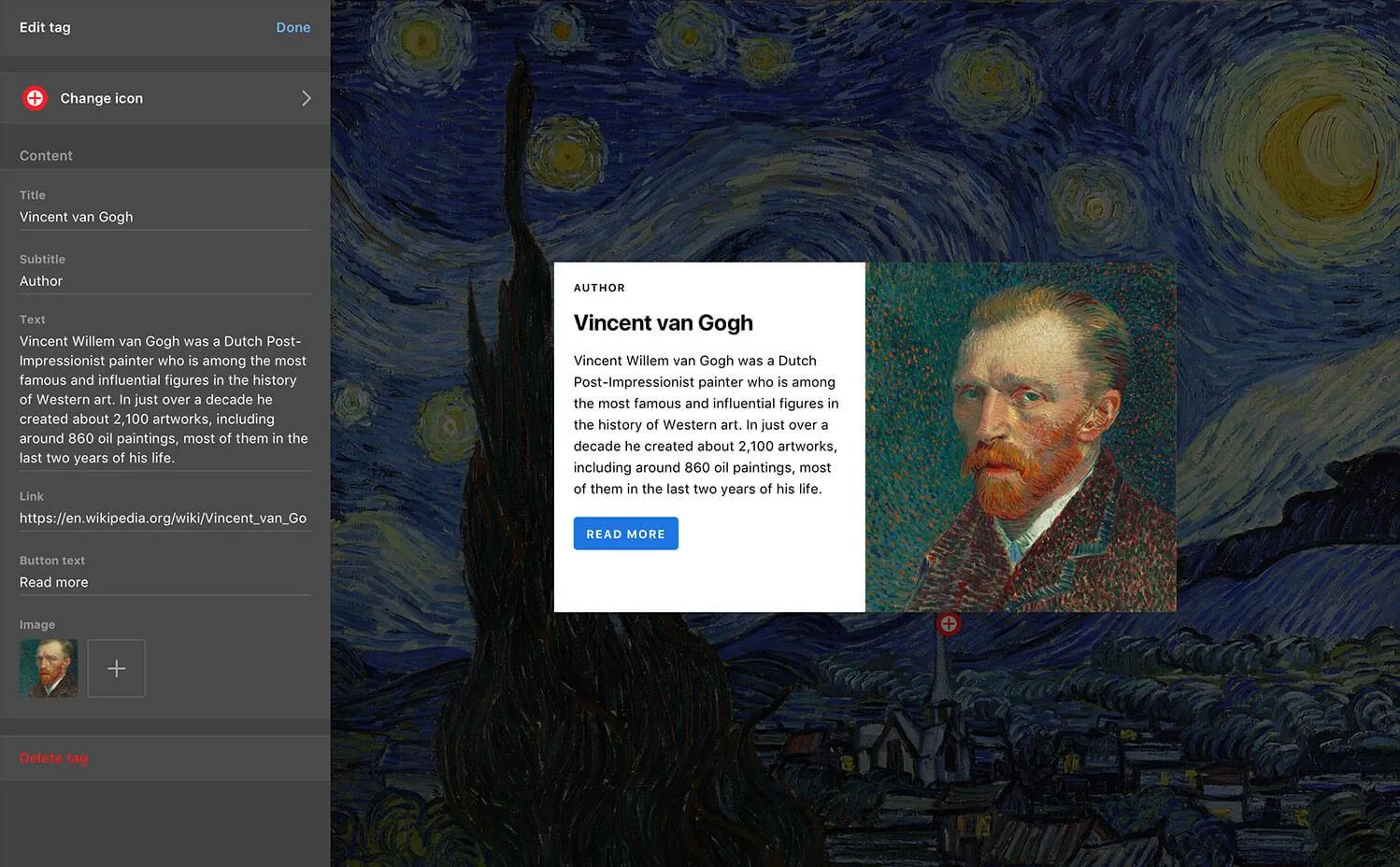The image size is (1400, 867).
Task: Edit the Subtitle field containing Author
Action: 165,281
